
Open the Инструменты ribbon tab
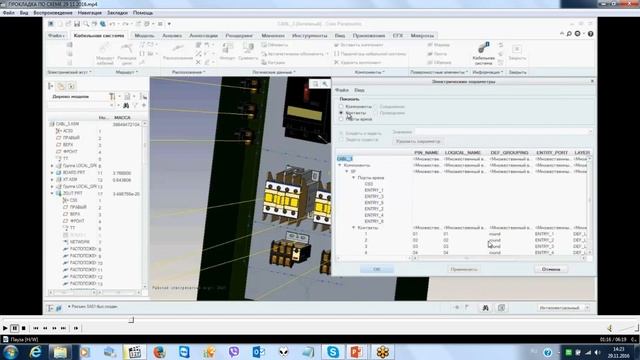(309, 36)
